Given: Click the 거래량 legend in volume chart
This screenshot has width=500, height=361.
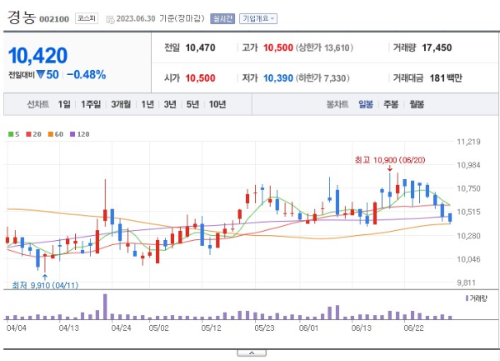Looking at the screenshot, I should [x=477, y=298].
